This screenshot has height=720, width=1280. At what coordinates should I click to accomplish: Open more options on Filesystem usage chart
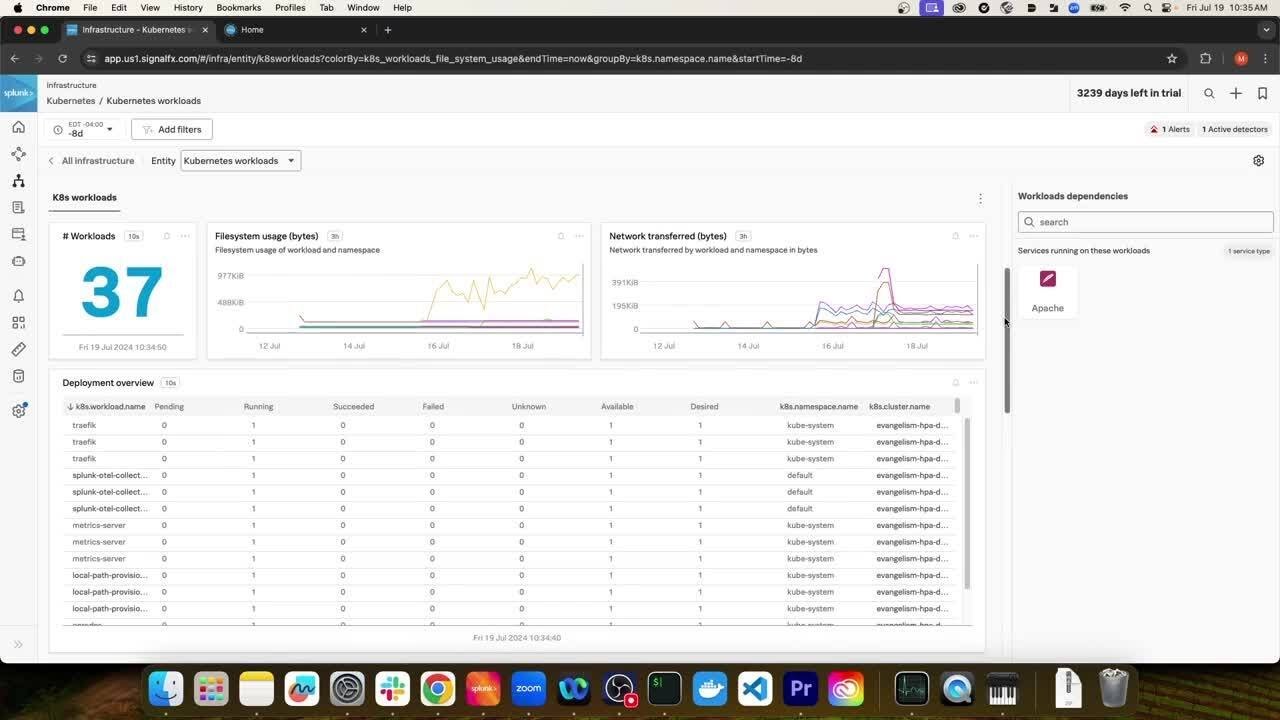[579, 236]
